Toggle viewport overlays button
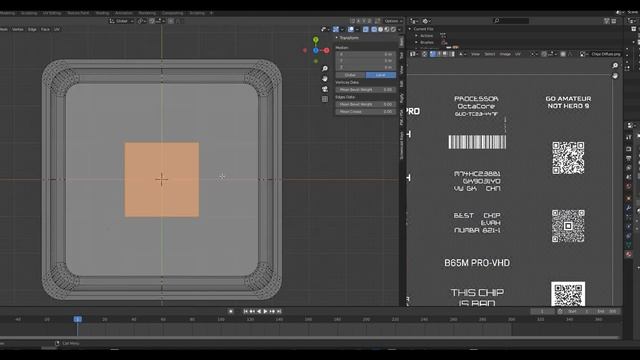Image resolution: width=640 pixels, height=360 pixels. (x=351, y=29)
